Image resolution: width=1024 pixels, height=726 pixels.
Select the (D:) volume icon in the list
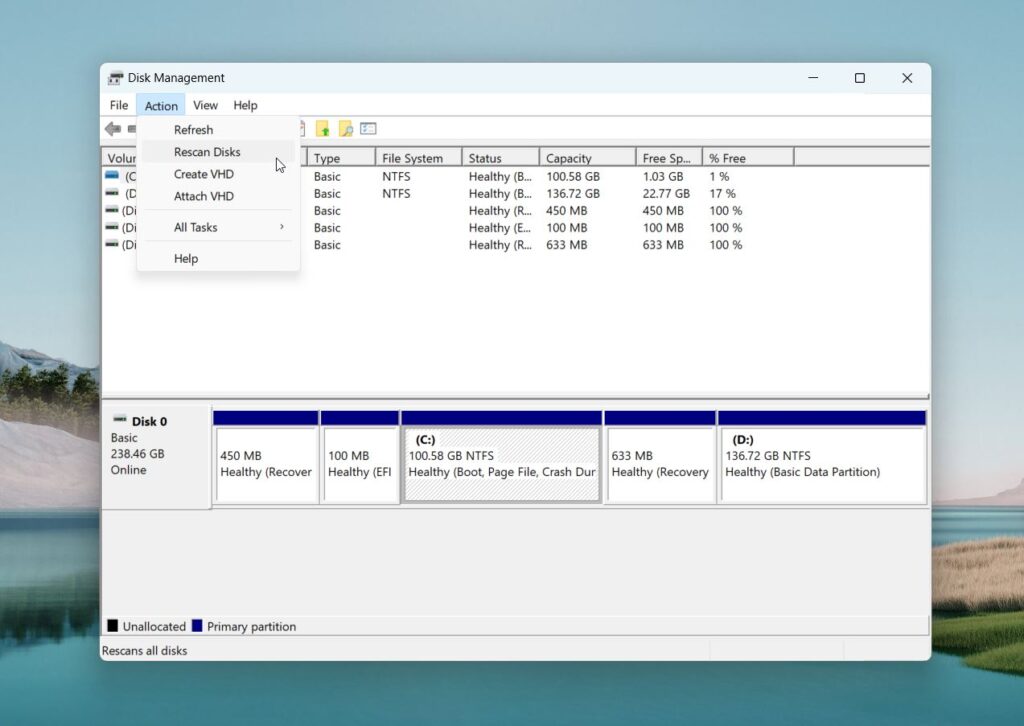point(110,193)
